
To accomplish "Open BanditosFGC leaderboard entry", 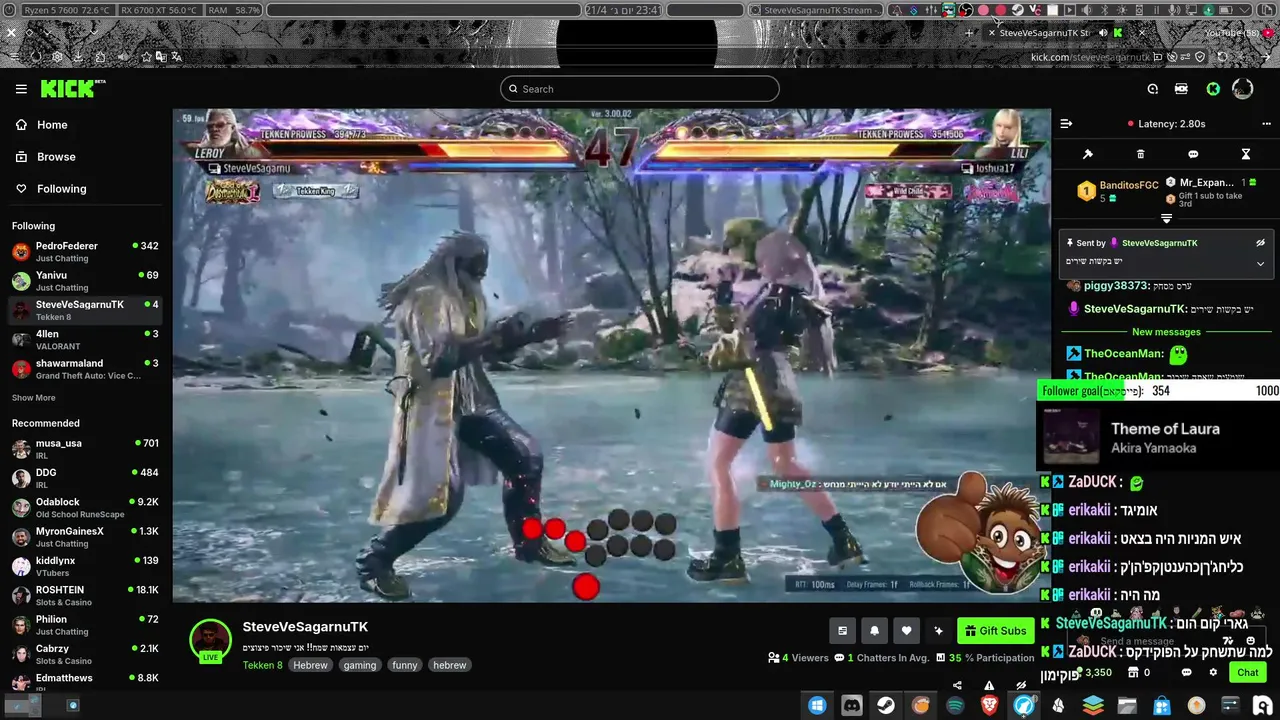I will point(1118,190).
